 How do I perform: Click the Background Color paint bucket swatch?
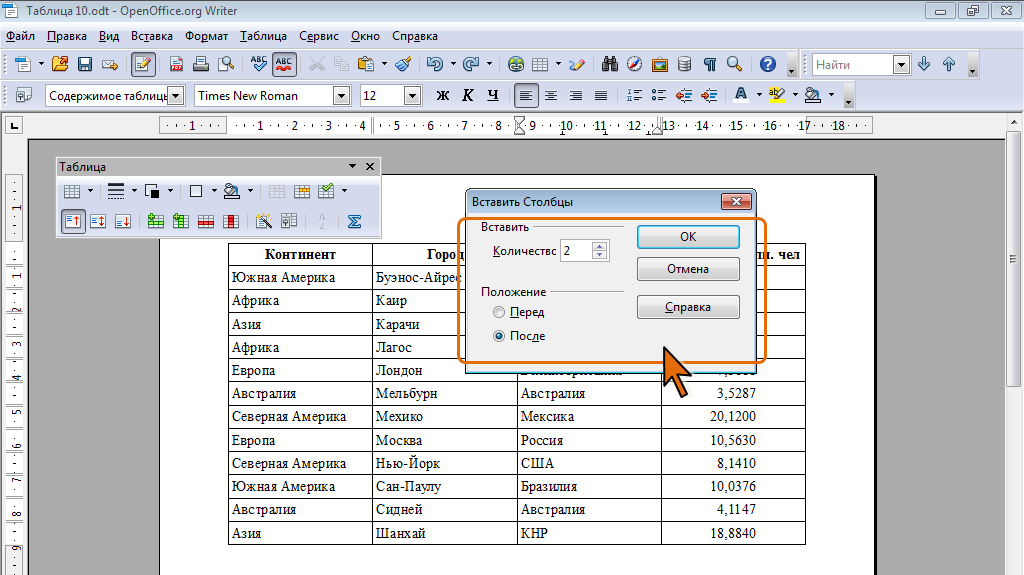[x=812, y=95]
